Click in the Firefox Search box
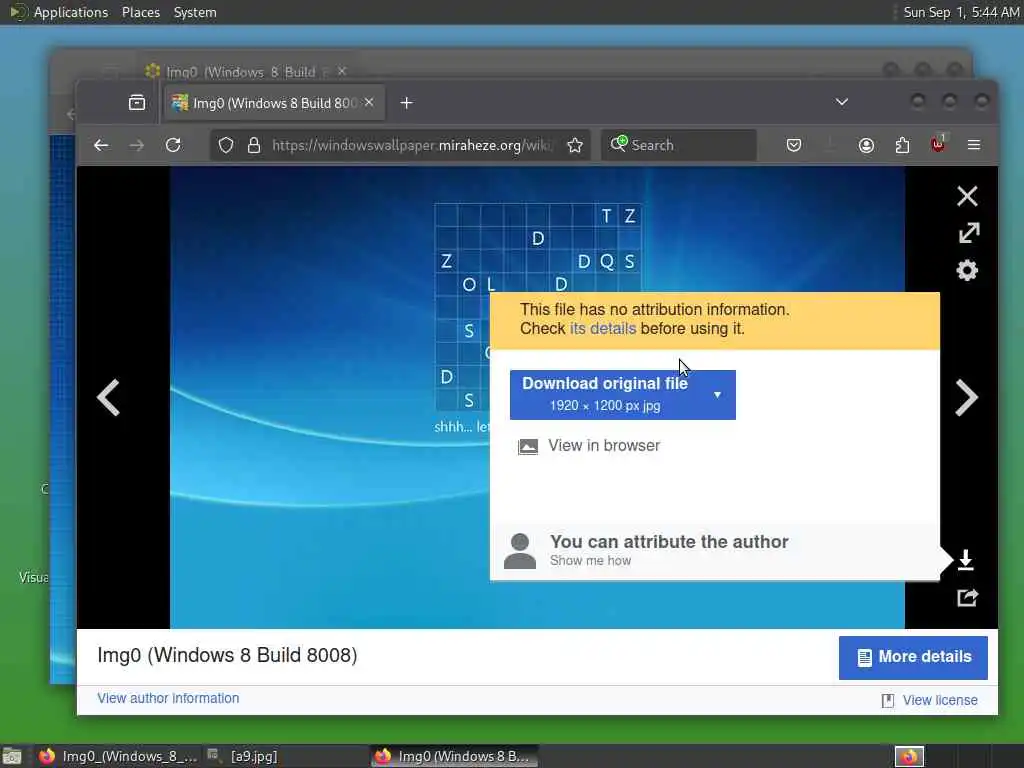The image size is (1024, 768). tap(679, 145)
